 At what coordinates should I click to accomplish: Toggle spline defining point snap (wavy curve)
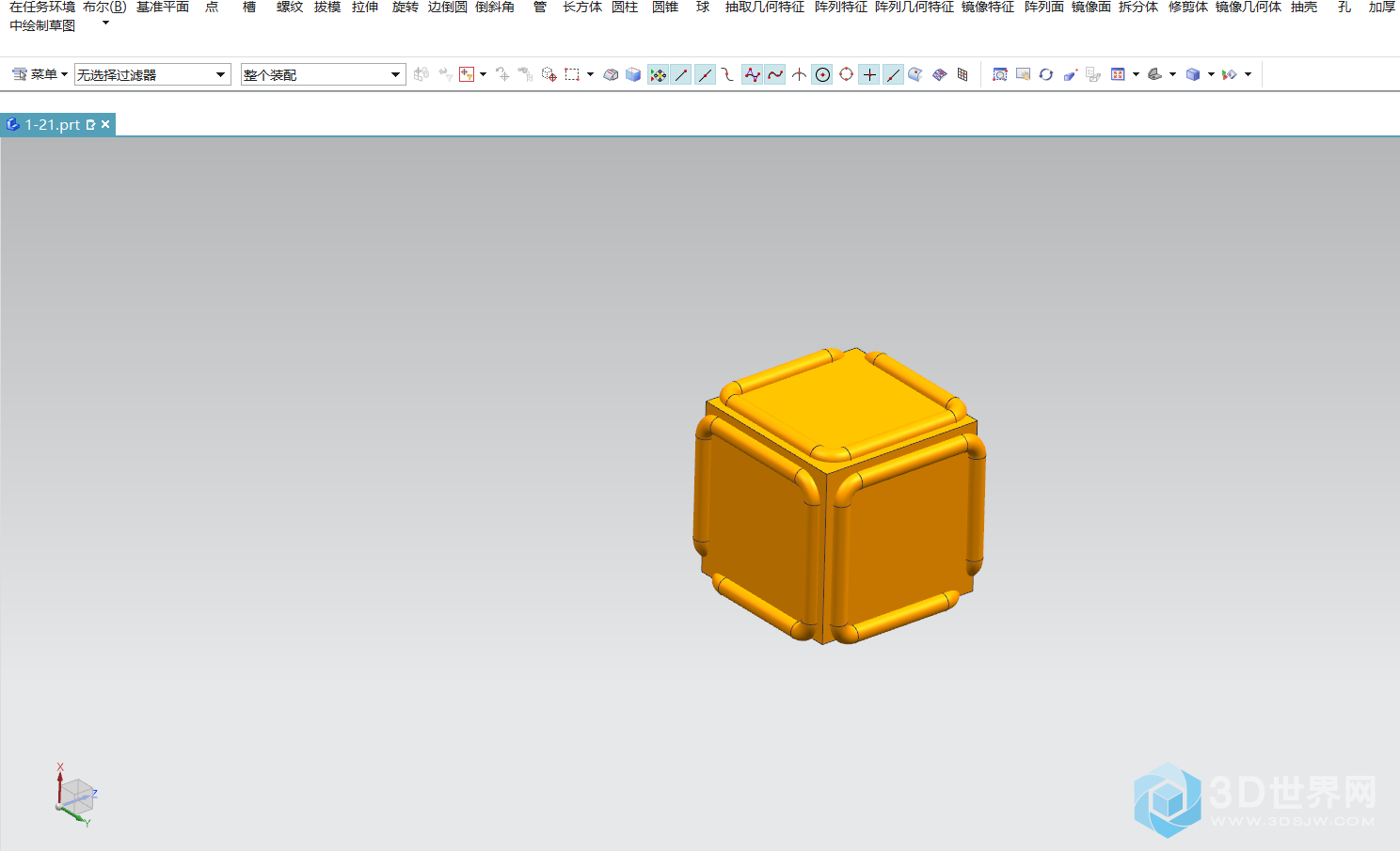coord(775,74)
